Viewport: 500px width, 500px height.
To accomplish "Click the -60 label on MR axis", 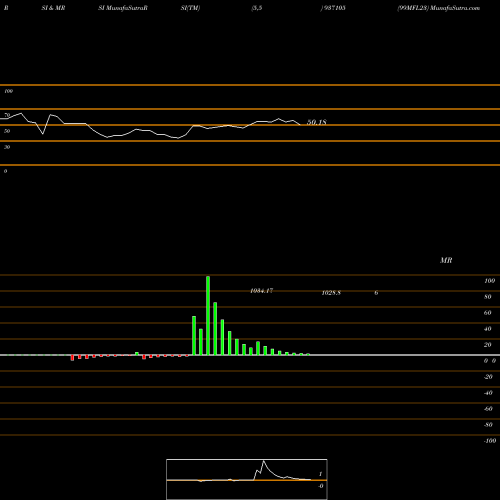I will [488, 409].
